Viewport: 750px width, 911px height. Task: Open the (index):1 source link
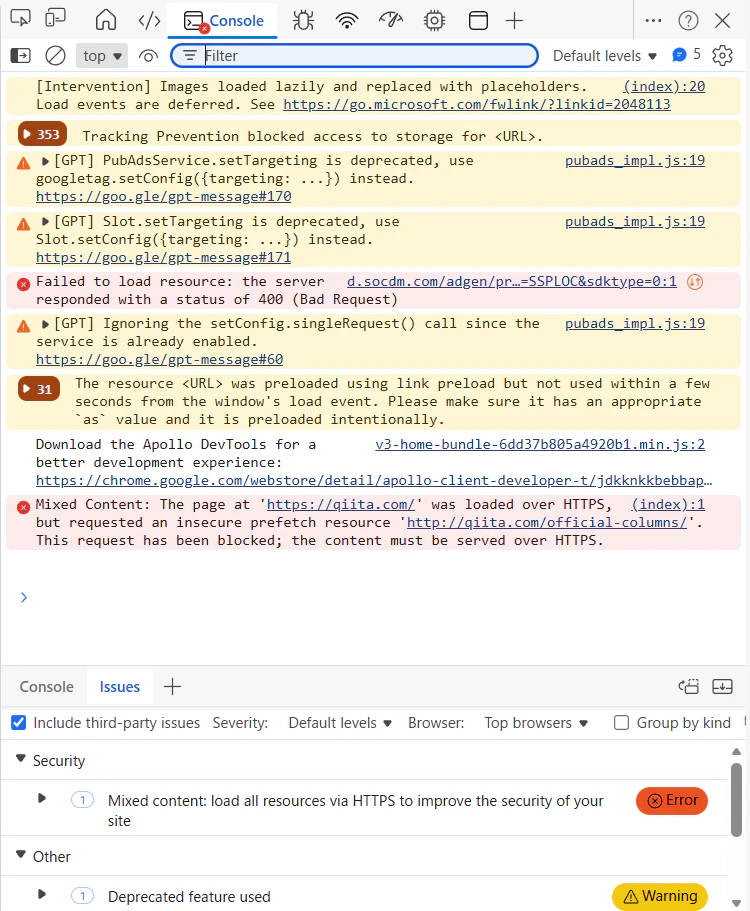pos(668,505)
